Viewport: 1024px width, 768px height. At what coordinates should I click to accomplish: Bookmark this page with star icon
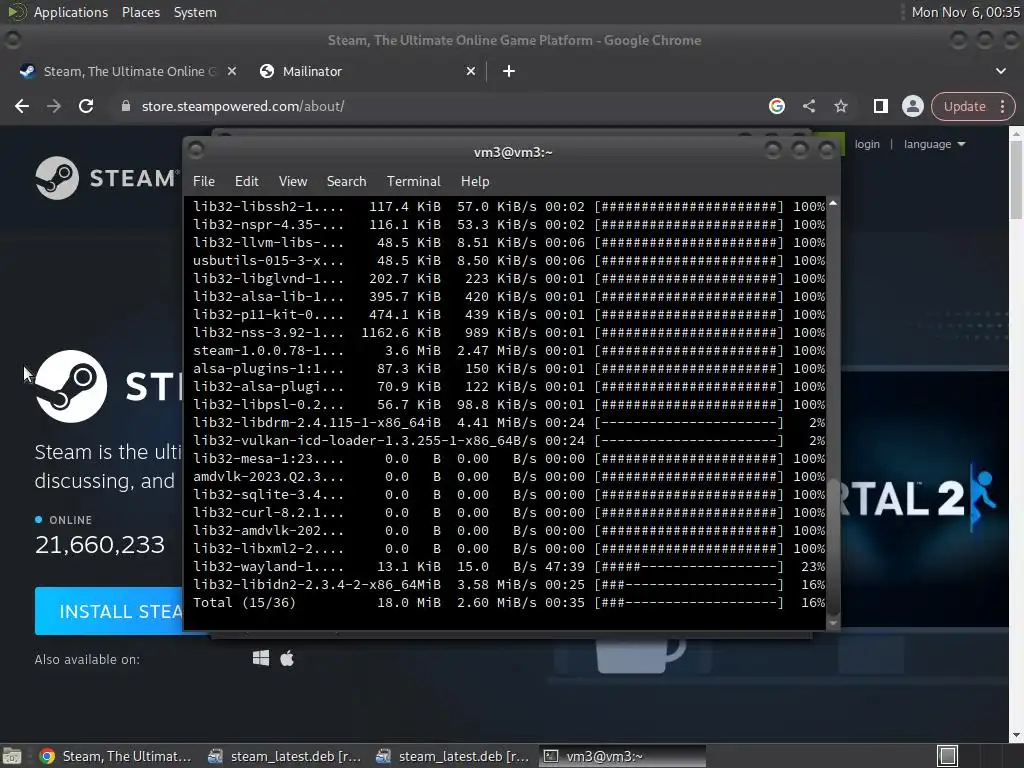[x=840, y=106]
